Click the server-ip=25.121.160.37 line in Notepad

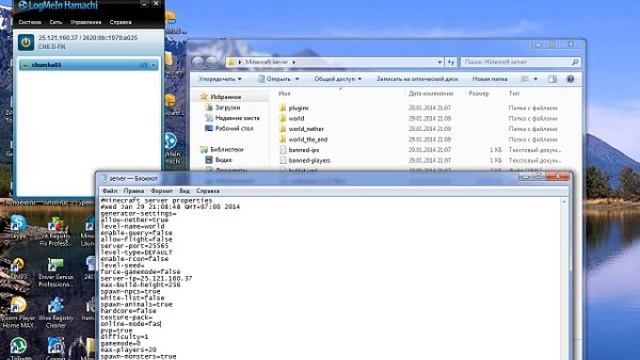[x=146, y=278]
